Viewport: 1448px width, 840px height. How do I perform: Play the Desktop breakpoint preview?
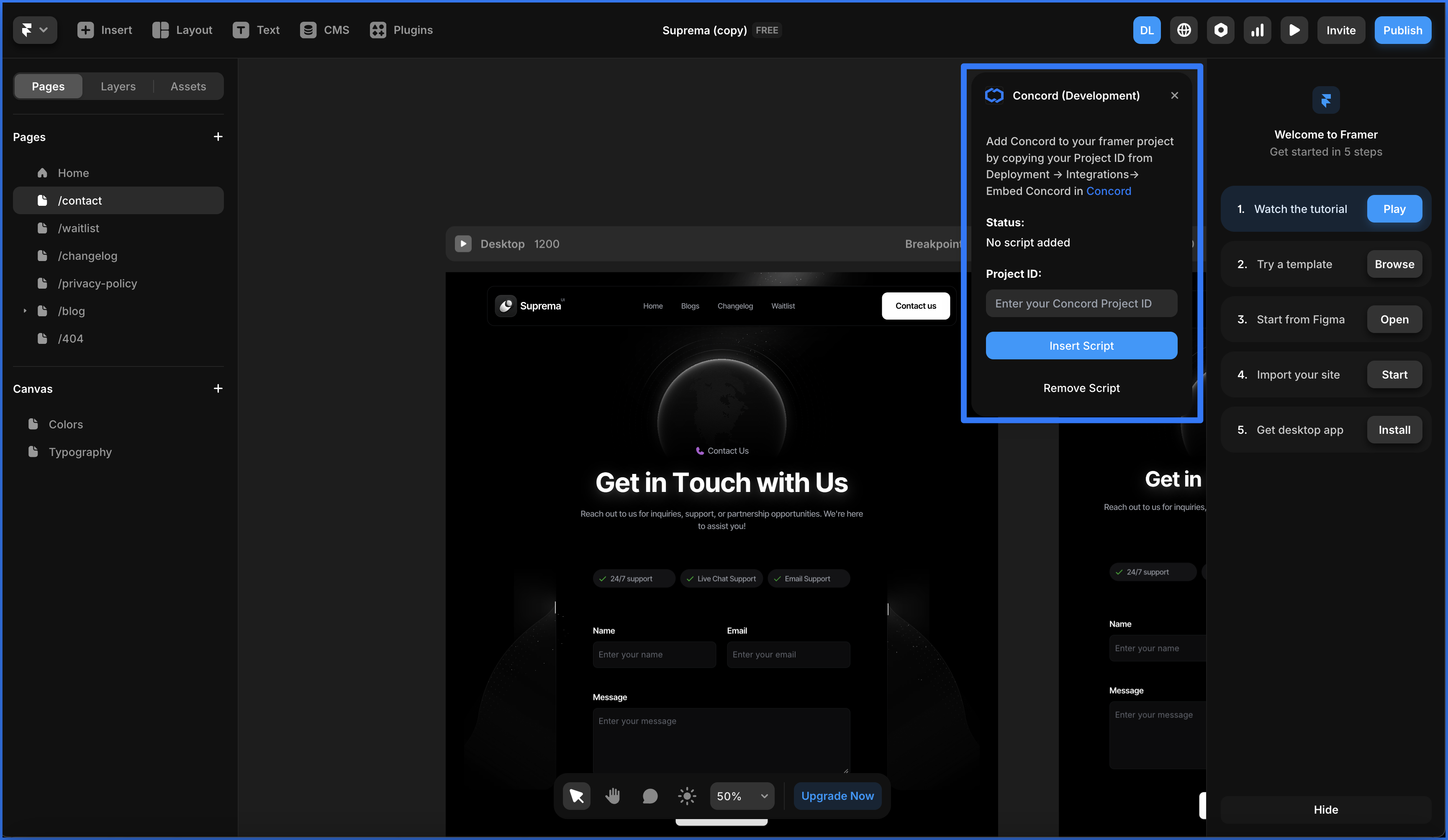(x=463, y=243)
